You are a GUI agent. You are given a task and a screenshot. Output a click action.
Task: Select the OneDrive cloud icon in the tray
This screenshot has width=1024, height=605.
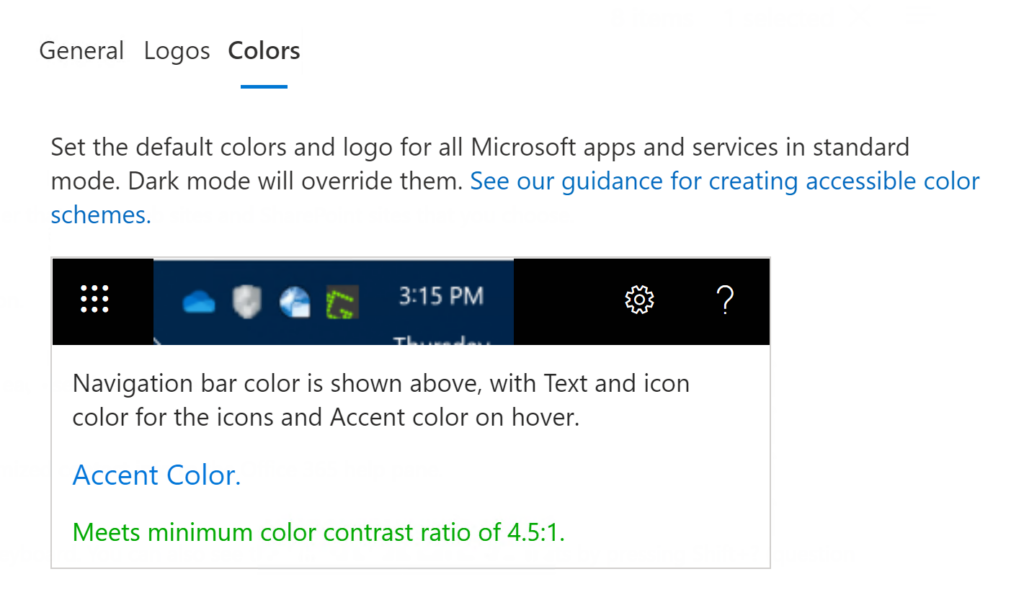(198, 300)
